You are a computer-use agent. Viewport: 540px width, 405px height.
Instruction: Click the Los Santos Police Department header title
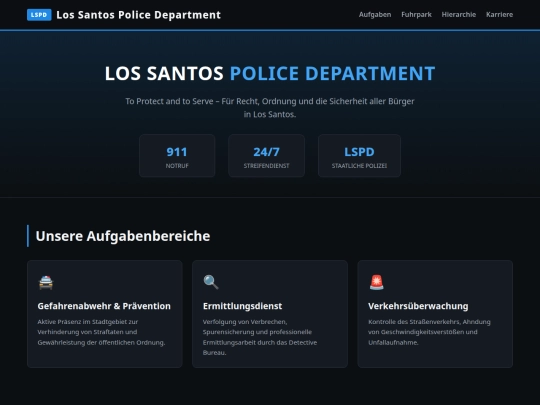tap(138, 15)
